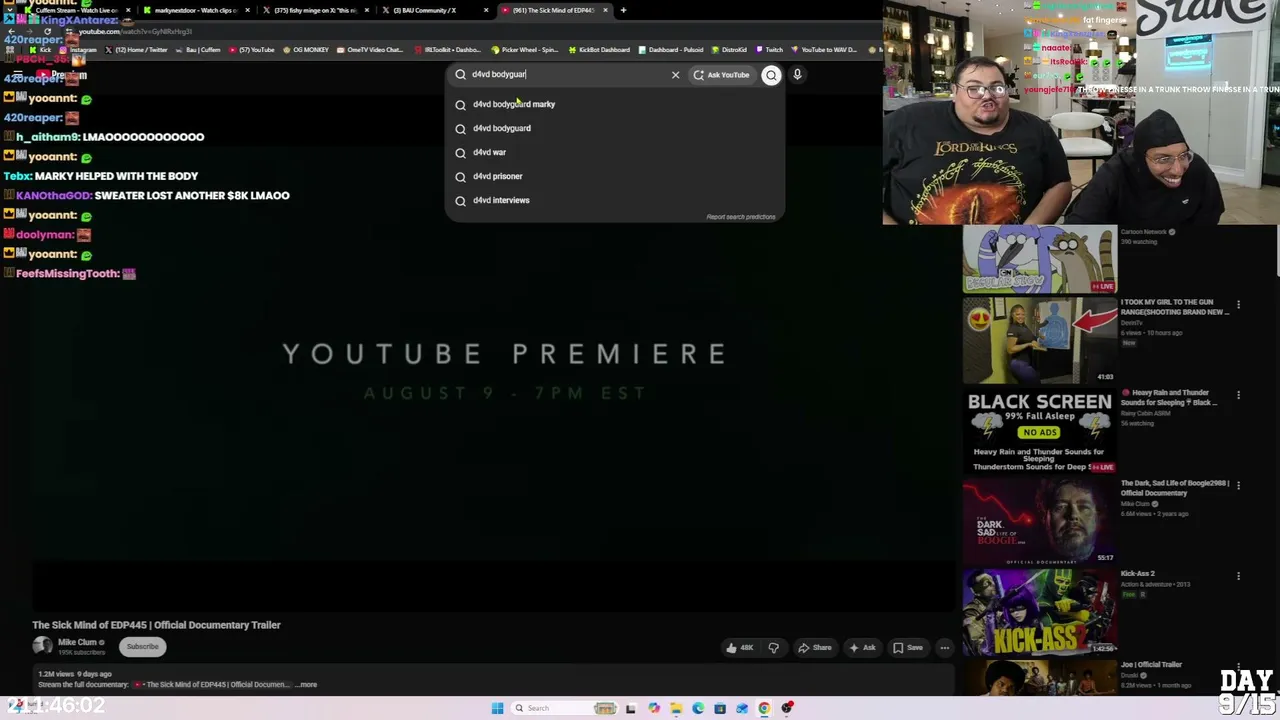Open Picker Wheel bookmark
Image resolution: width=1280 pixels, height=720 pixels.
pyautogui.click(x=526, y=49)
